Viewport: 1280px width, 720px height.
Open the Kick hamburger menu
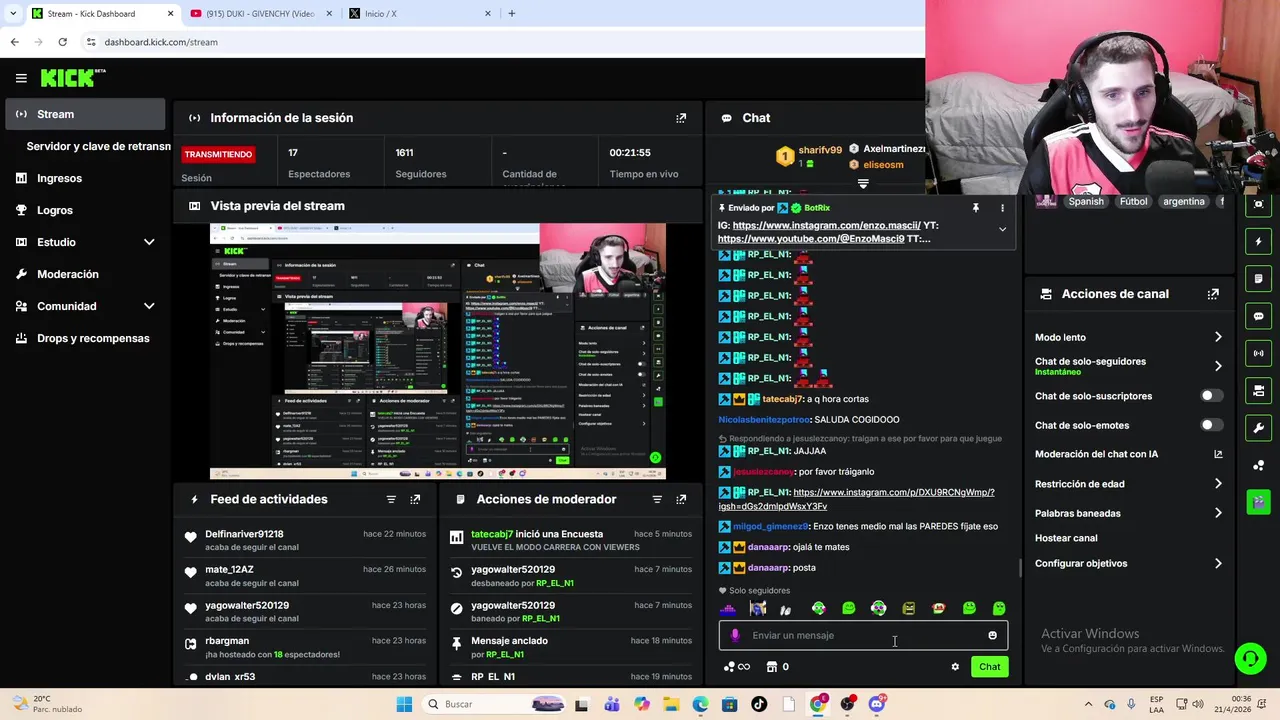click(21, 78)
